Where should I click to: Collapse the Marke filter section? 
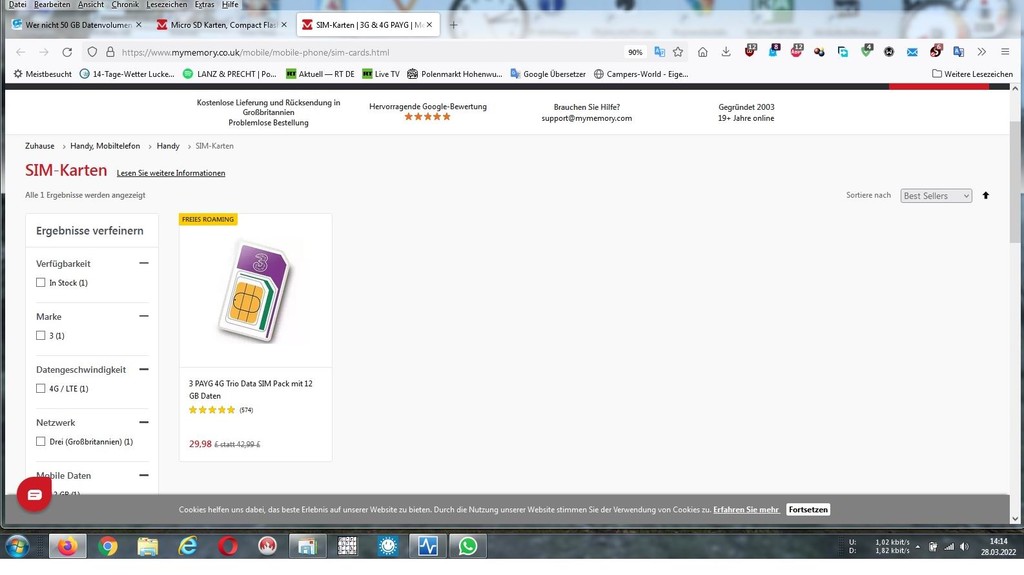(144, 316)
